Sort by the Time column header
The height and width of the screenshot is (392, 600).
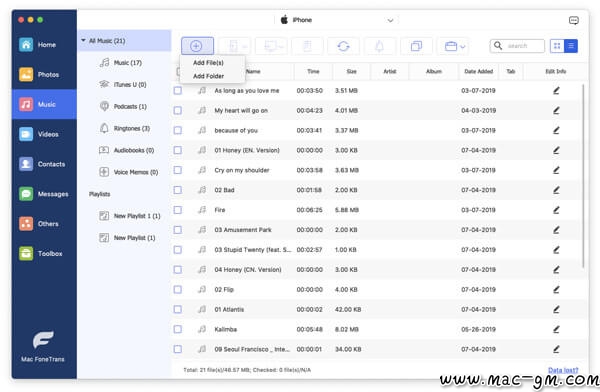[x=313, y=72]
